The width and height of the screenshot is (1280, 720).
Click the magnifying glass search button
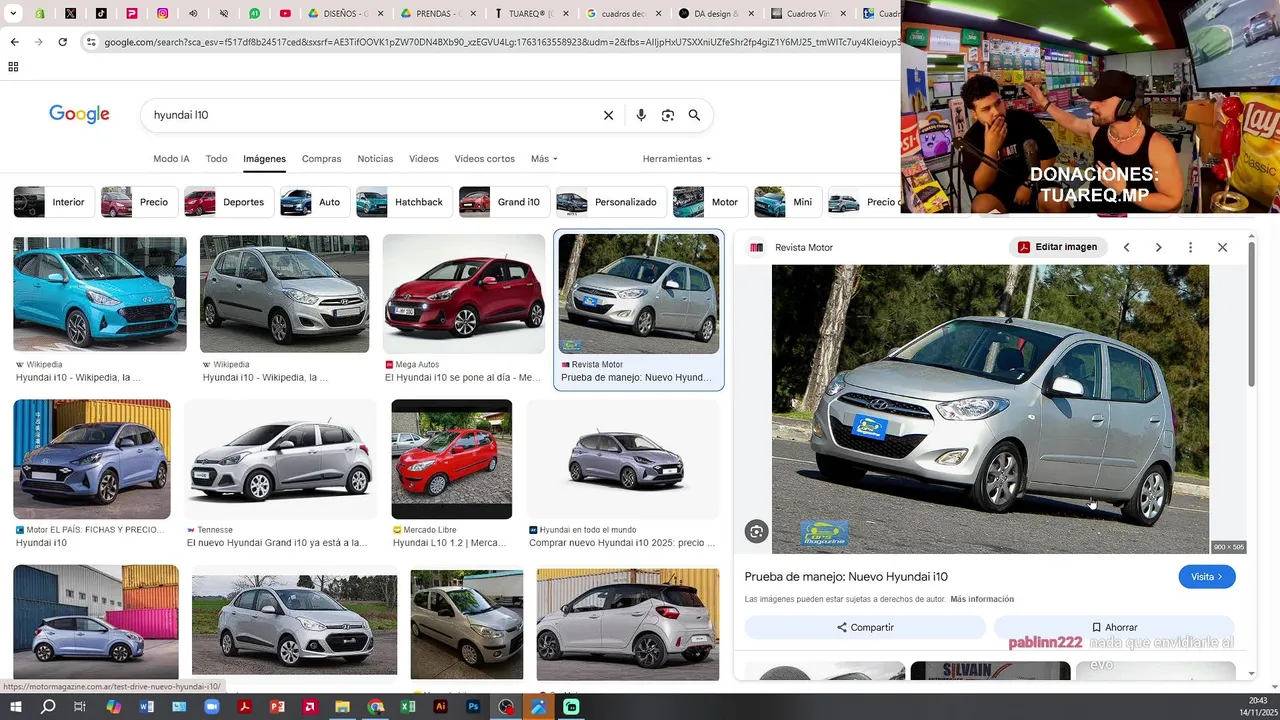click(x=694, y=115)
